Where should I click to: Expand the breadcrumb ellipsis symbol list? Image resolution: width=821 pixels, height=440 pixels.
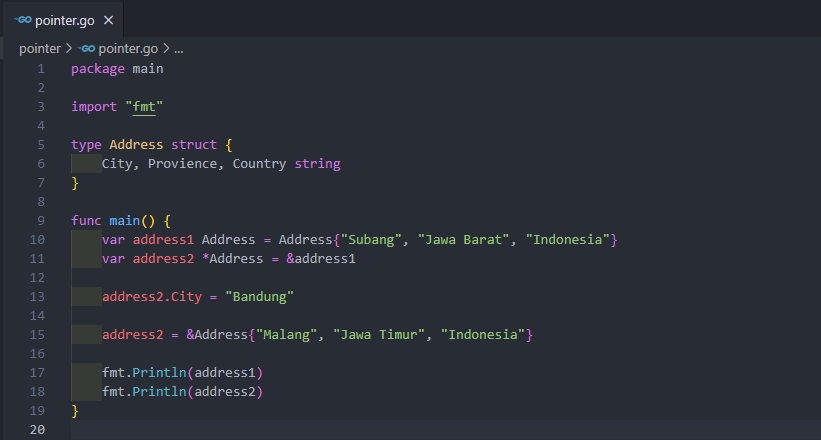(179, 49)
